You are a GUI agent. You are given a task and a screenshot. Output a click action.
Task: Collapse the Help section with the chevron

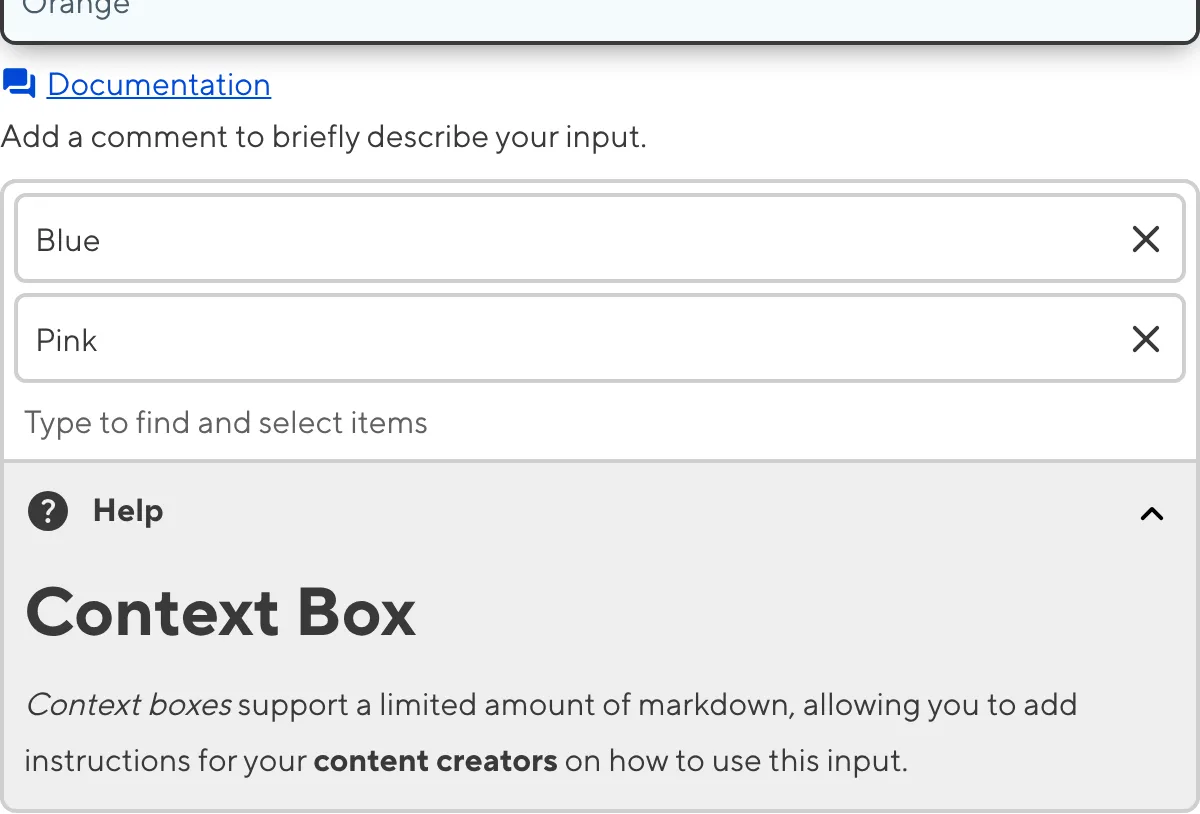pyautogui.click(x=1152, y=514)
